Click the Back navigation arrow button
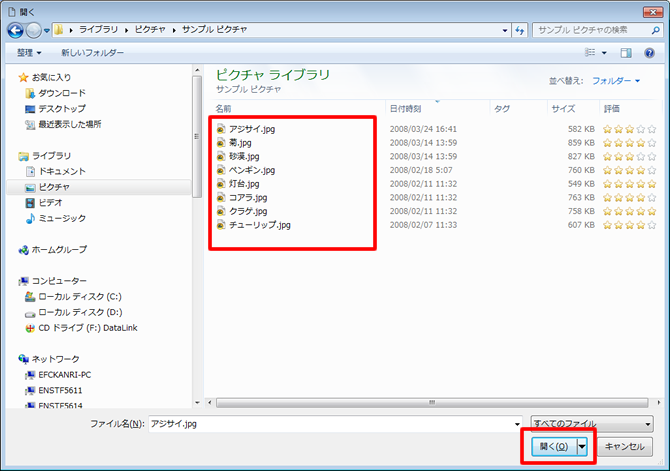The height and width of the screenshot is (471, 670). (19, 30)
